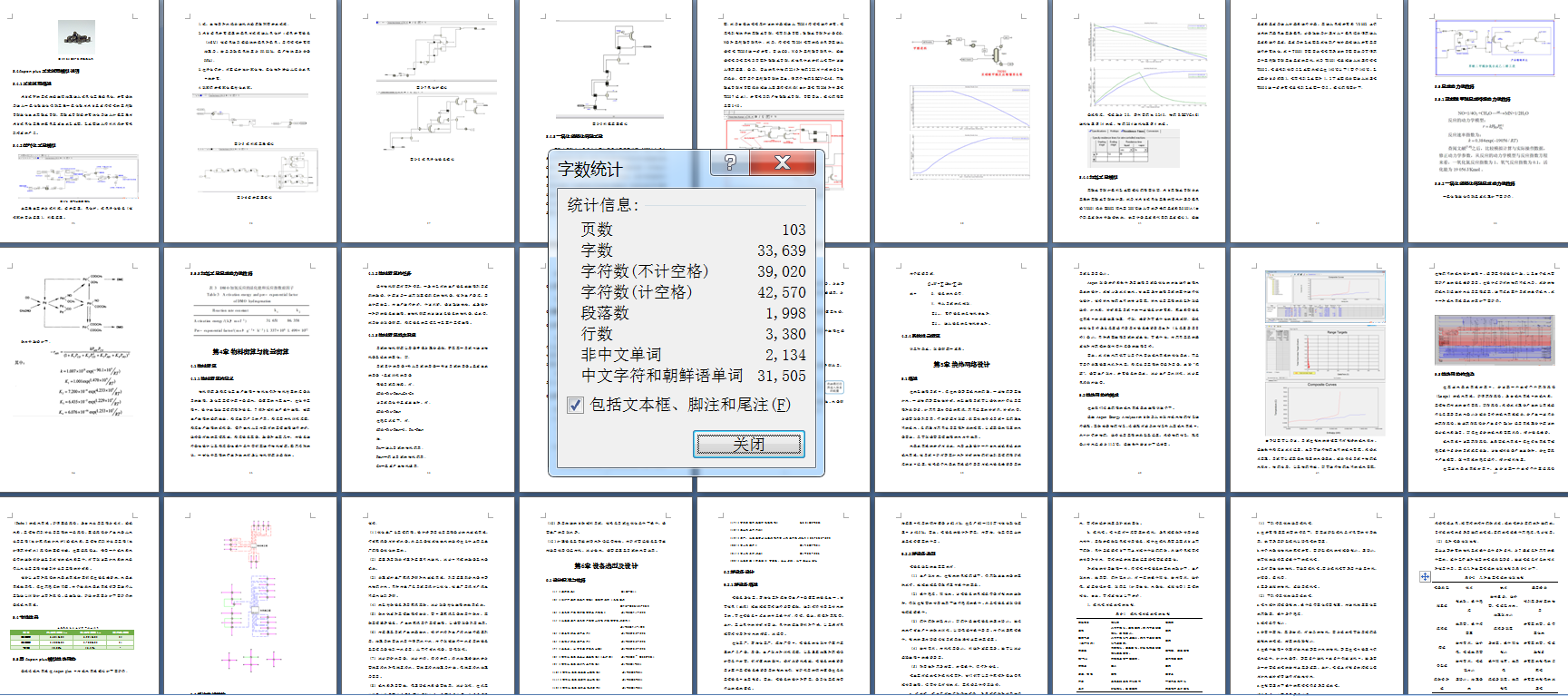Select the 字数 row showing 33,639
This screenshot has width=1568, height=696.
tap(693, 250)
